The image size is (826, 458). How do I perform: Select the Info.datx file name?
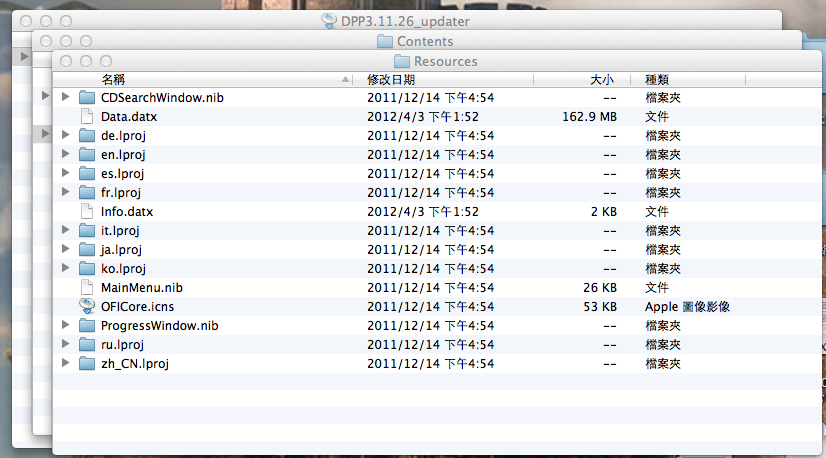(x=127, y=211)
